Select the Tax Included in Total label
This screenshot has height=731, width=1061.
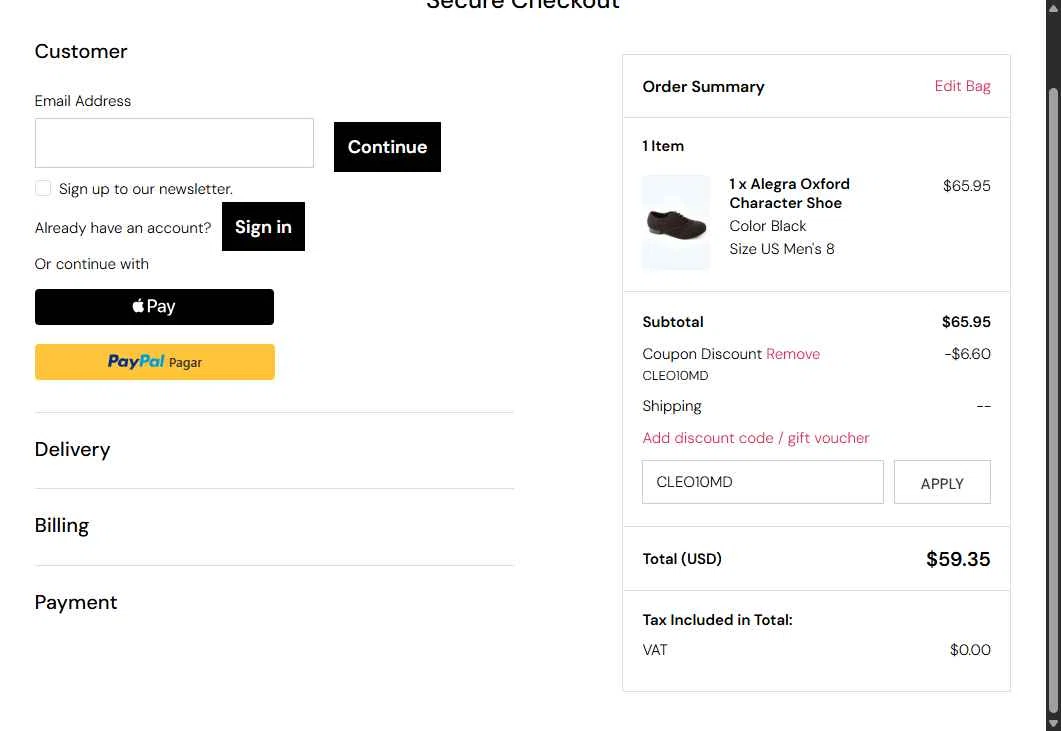click(x=717, y=620)
